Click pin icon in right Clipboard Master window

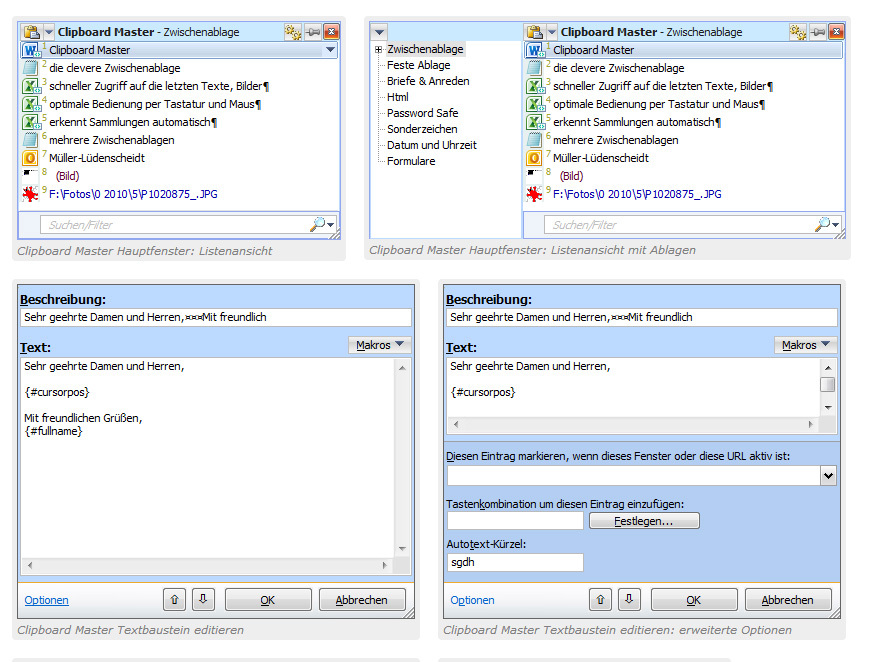[817, 32]
